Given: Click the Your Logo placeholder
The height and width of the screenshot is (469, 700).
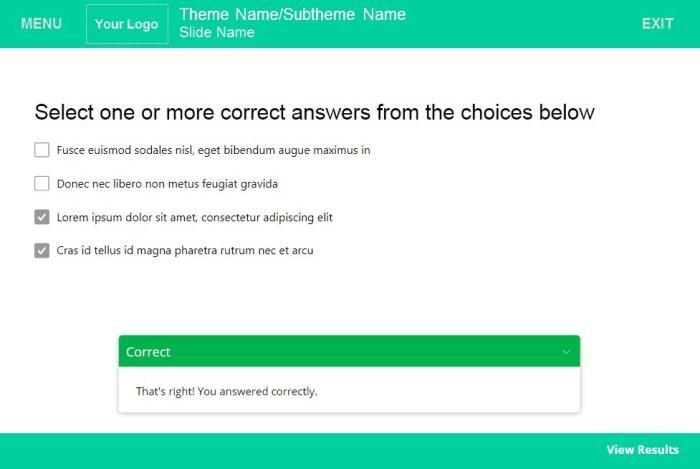Looking at the screenshot, I should [x=126, y=24].
